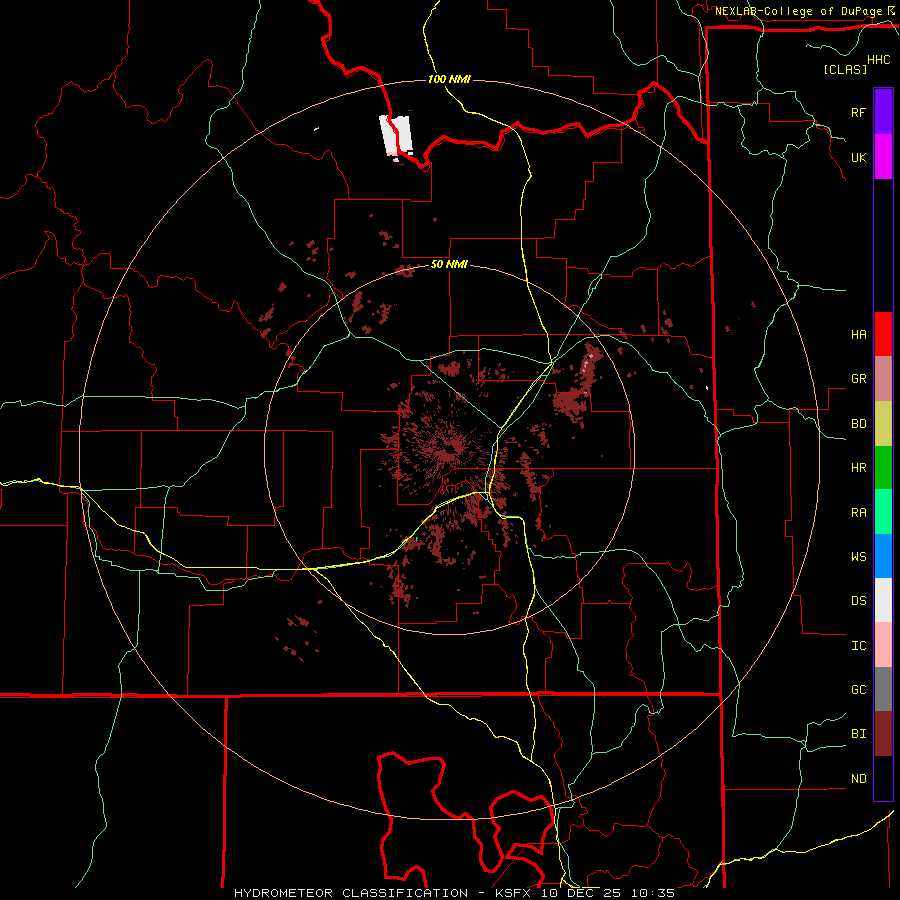
Task: Select the BD yellow legend swatch
Action: [883, 424]
